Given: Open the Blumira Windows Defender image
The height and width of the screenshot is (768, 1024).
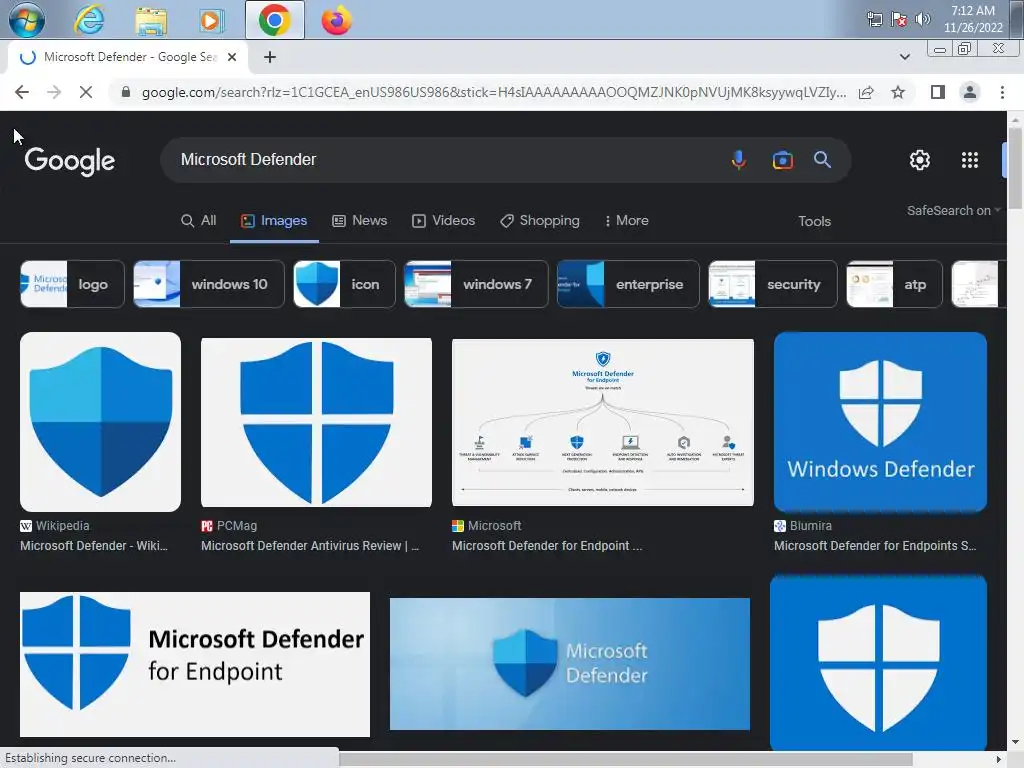Looking at the screenshot, I should point(880,422).
